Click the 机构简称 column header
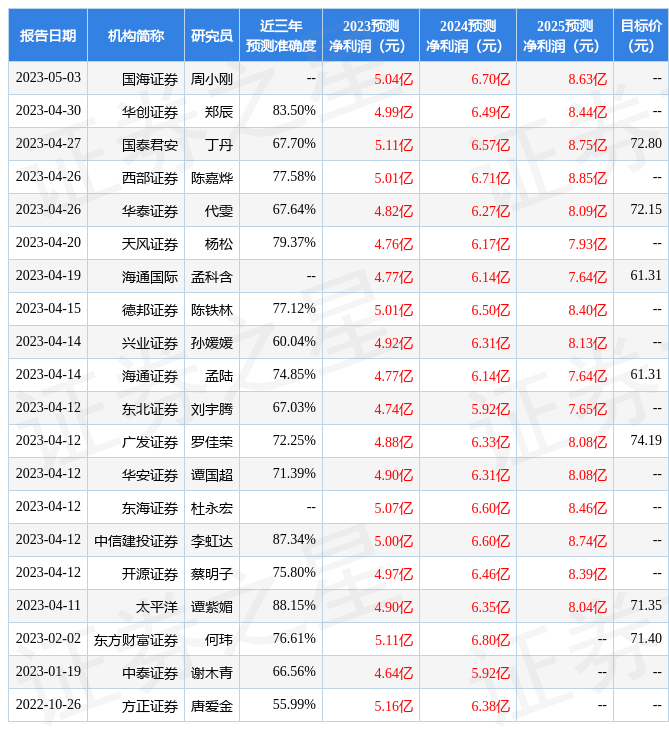 click(x=136, y=35)
